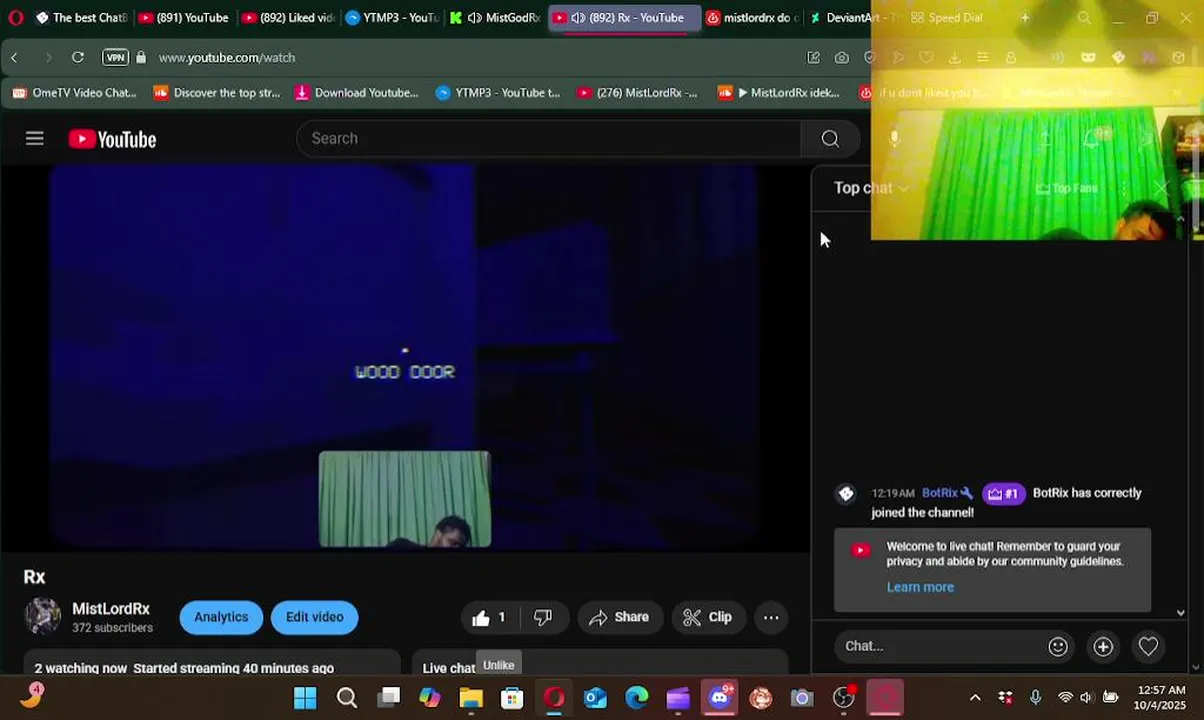1204x720 pixels.
Task: Open Microsoft Edge from taskbar
Action: (636, 698)
